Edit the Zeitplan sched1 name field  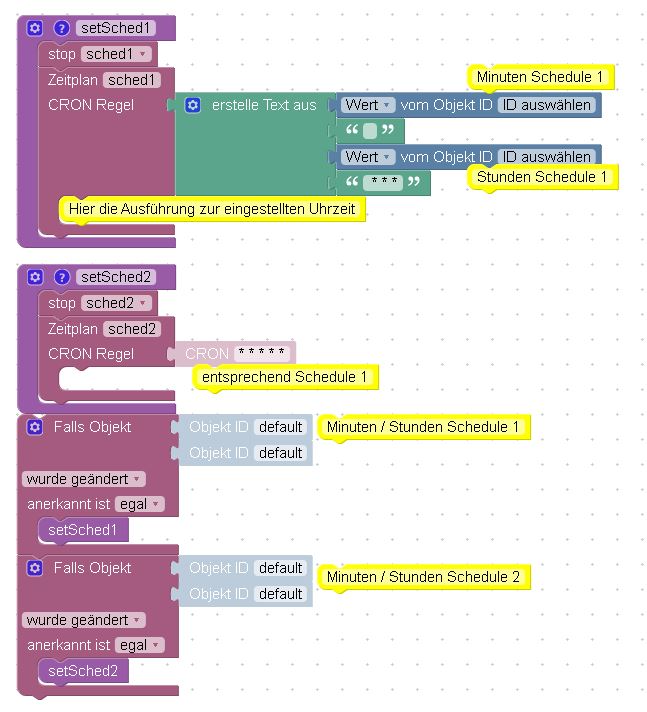132,80
